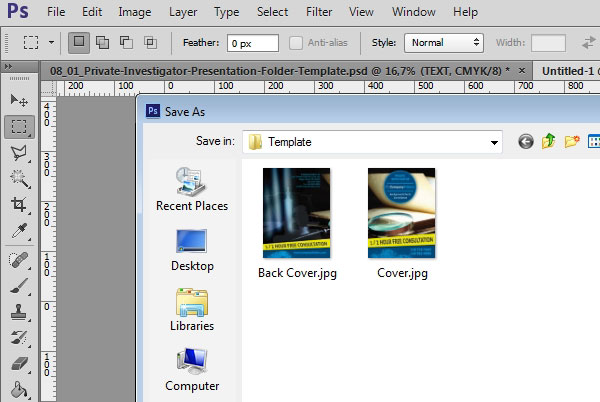Open the Style dropdown set to Normal
600x402 pixels.
pyautogui.click(x=444, y=43)
